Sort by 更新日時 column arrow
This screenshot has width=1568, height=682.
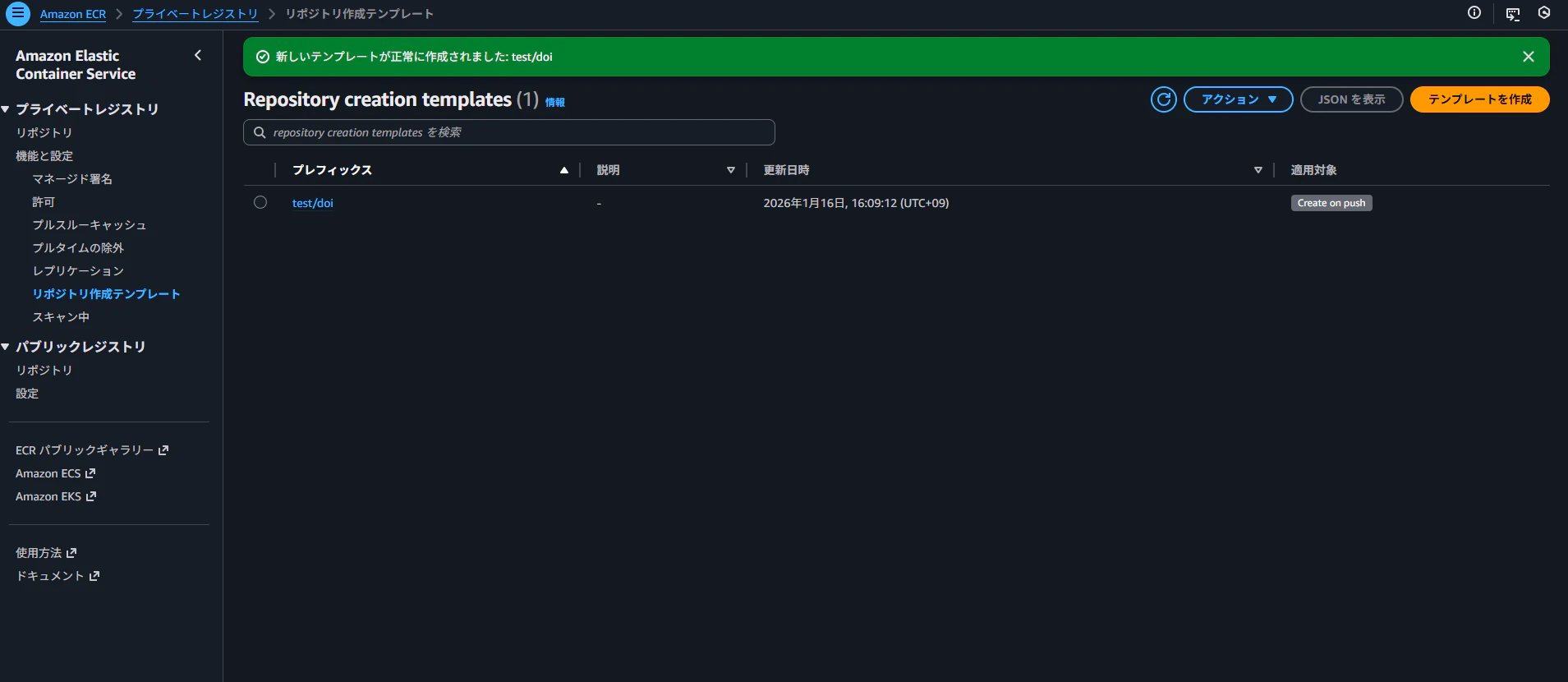tap(1258, 170)
